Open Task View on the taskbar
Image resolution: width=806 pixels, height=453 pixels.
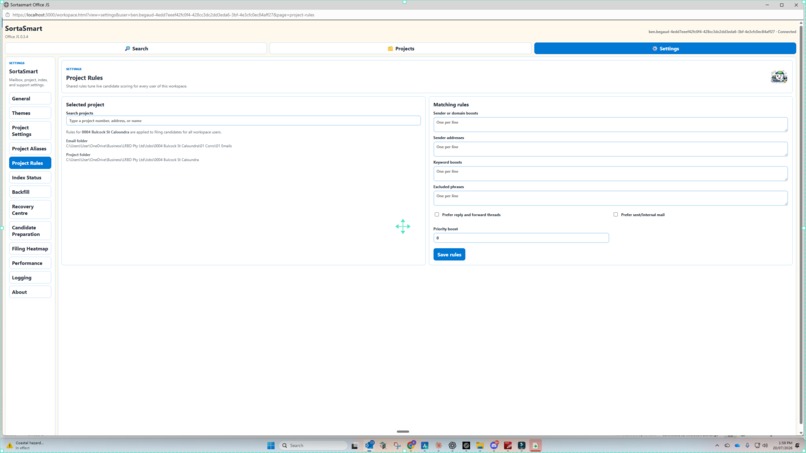pos(355,446)
